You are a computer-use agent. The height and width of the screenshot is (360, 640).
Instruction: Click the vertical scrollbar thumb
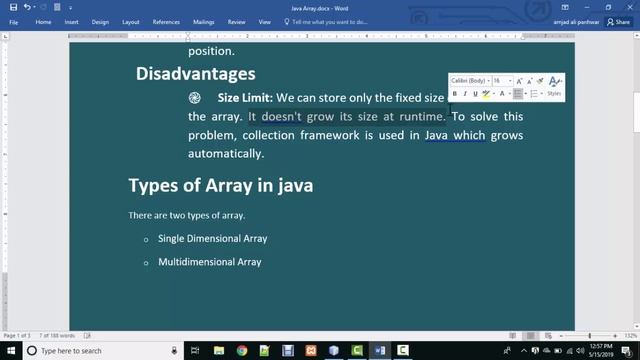tap(636, 112)
